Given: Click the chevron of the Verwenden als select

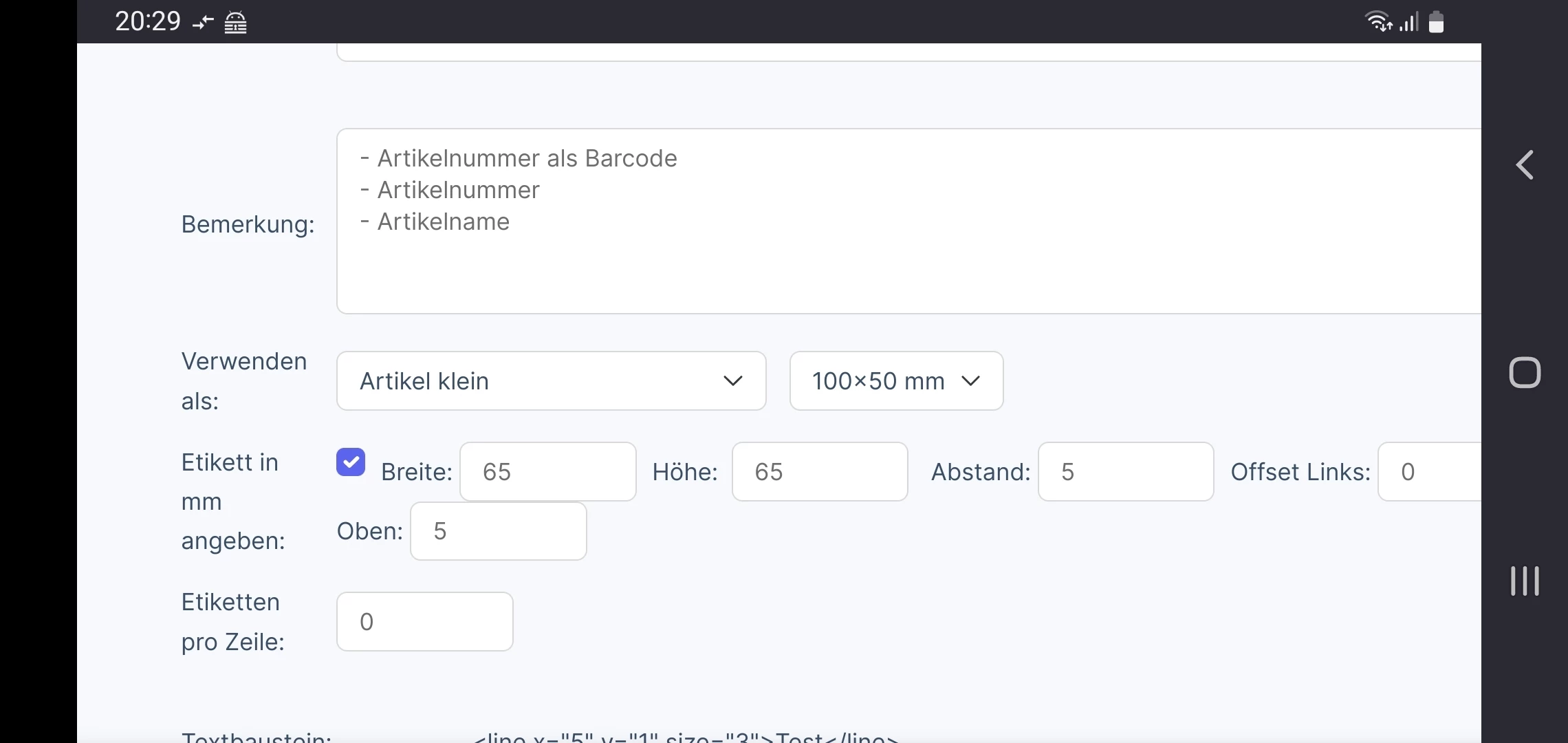Looking at the screenshot, I should (x=733, y=381).
